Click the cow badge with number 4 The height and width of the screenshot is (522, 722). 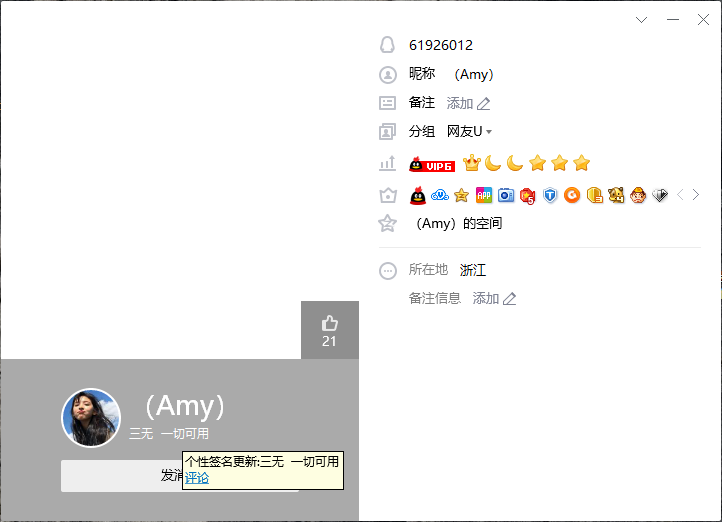[x=616, y=196]
